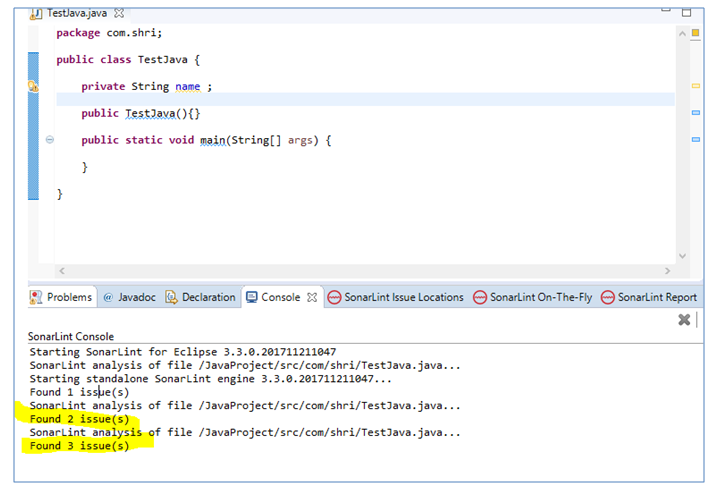This screenshot has height=496, width=727.
Task: Open the Problems view tab
Action: pos(62,297)
